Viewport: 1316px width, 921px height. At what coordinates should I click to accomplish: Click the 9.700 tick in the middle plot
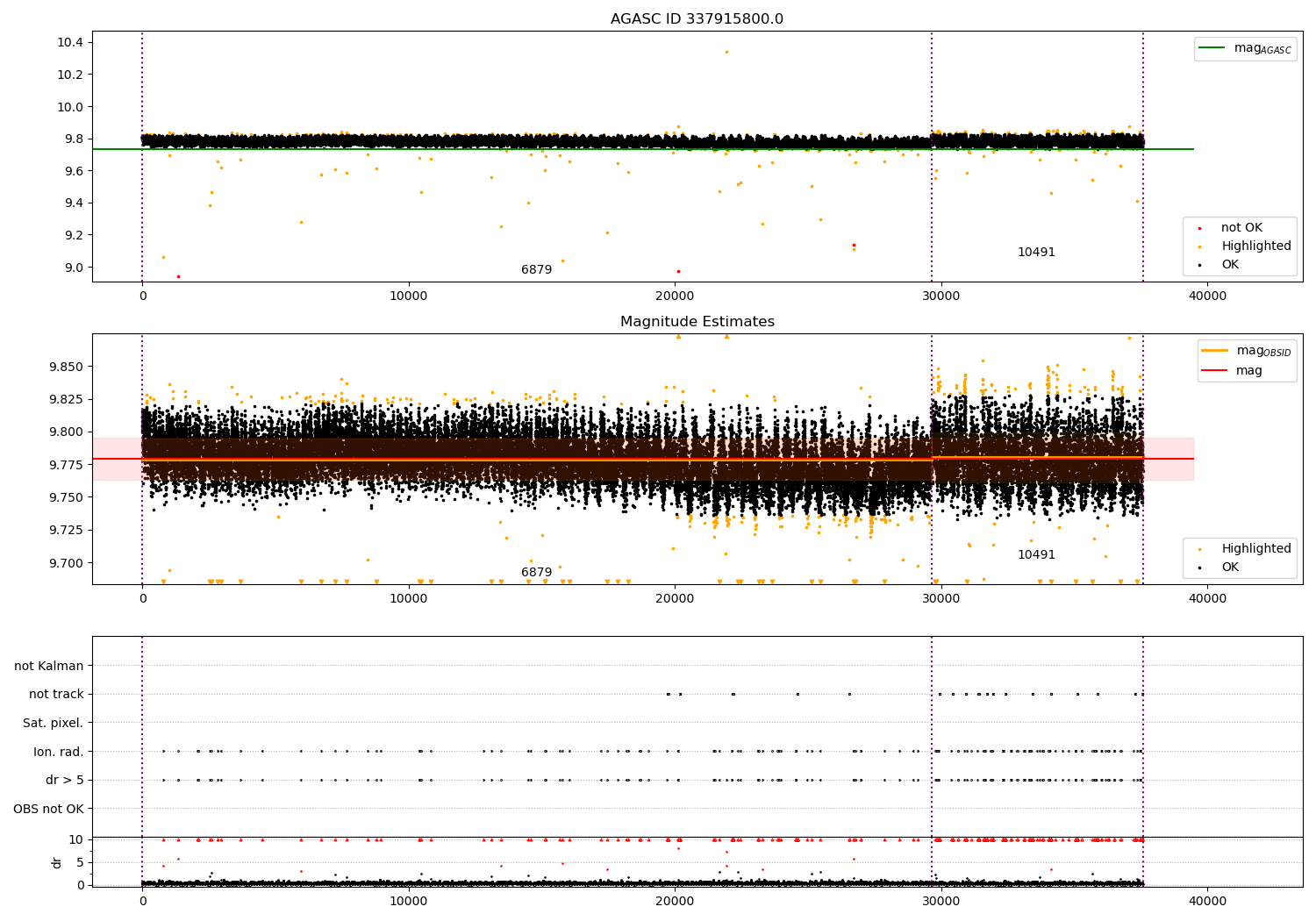67,563
